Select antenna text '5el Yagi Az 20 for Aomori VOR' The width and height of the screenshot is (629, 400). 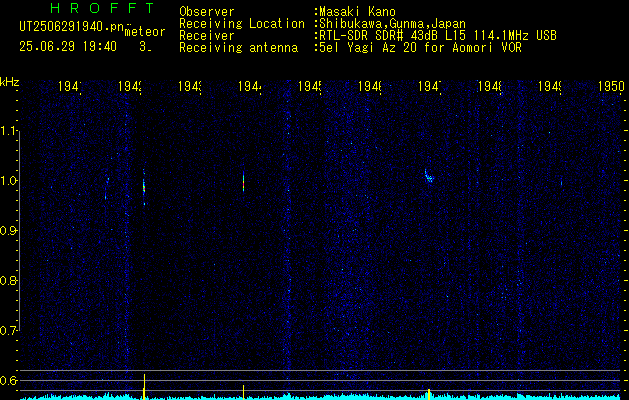418,48
